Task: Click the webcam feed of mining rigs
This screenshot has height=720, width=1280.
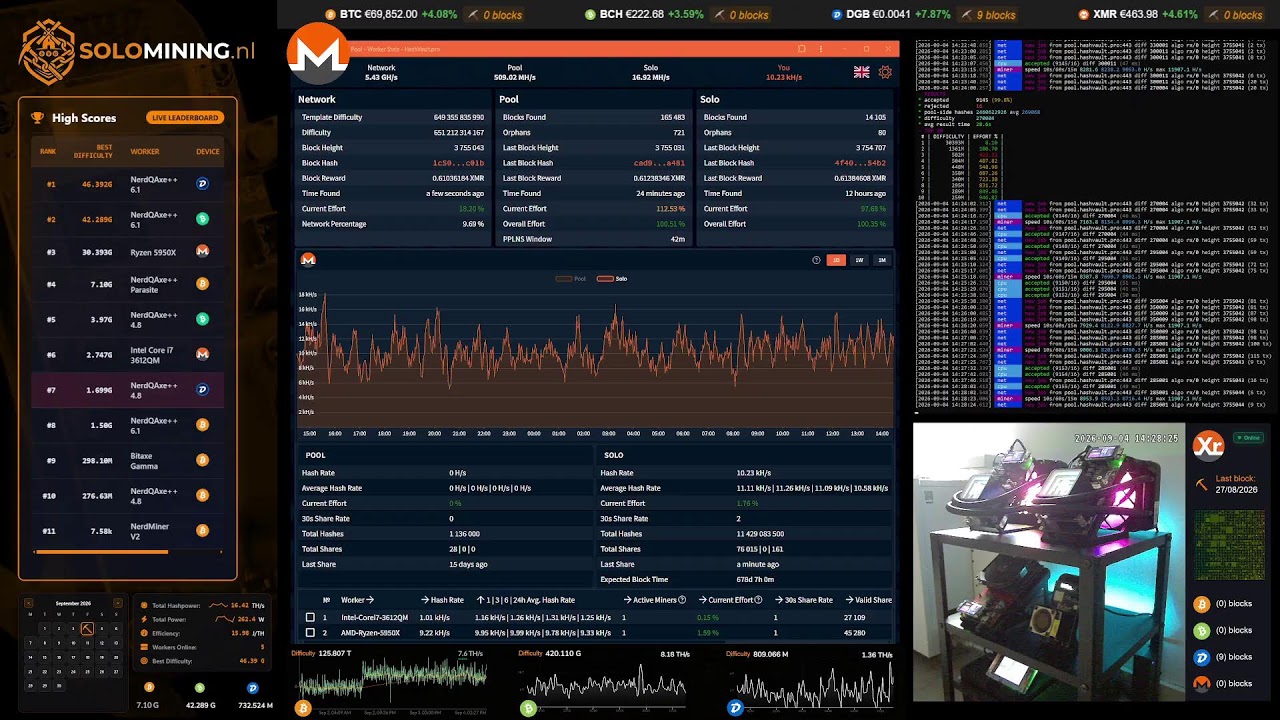Action: tap(1049, 562)
